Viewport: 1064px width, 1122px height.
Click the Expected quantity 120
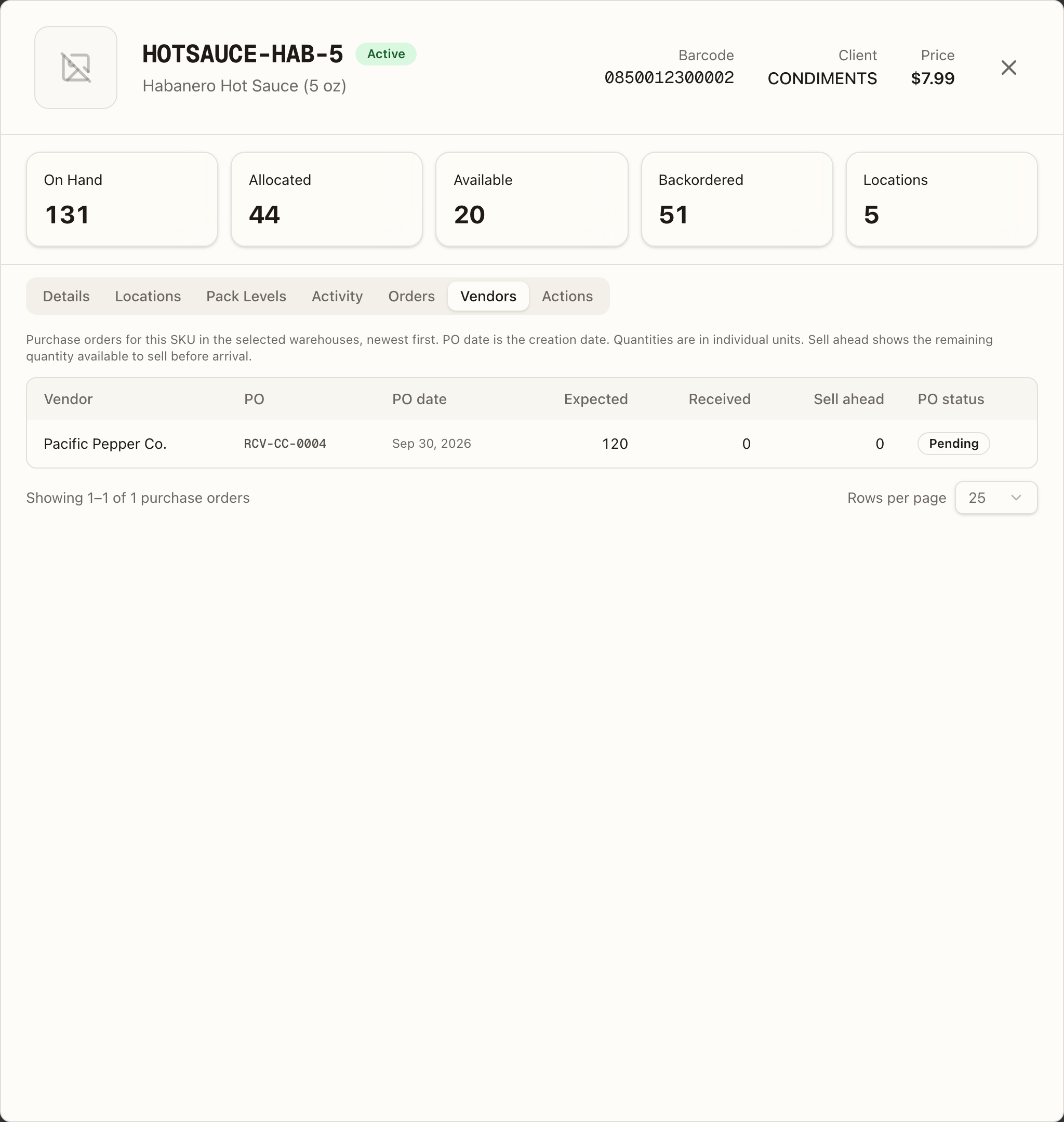[x=615, y=444]
